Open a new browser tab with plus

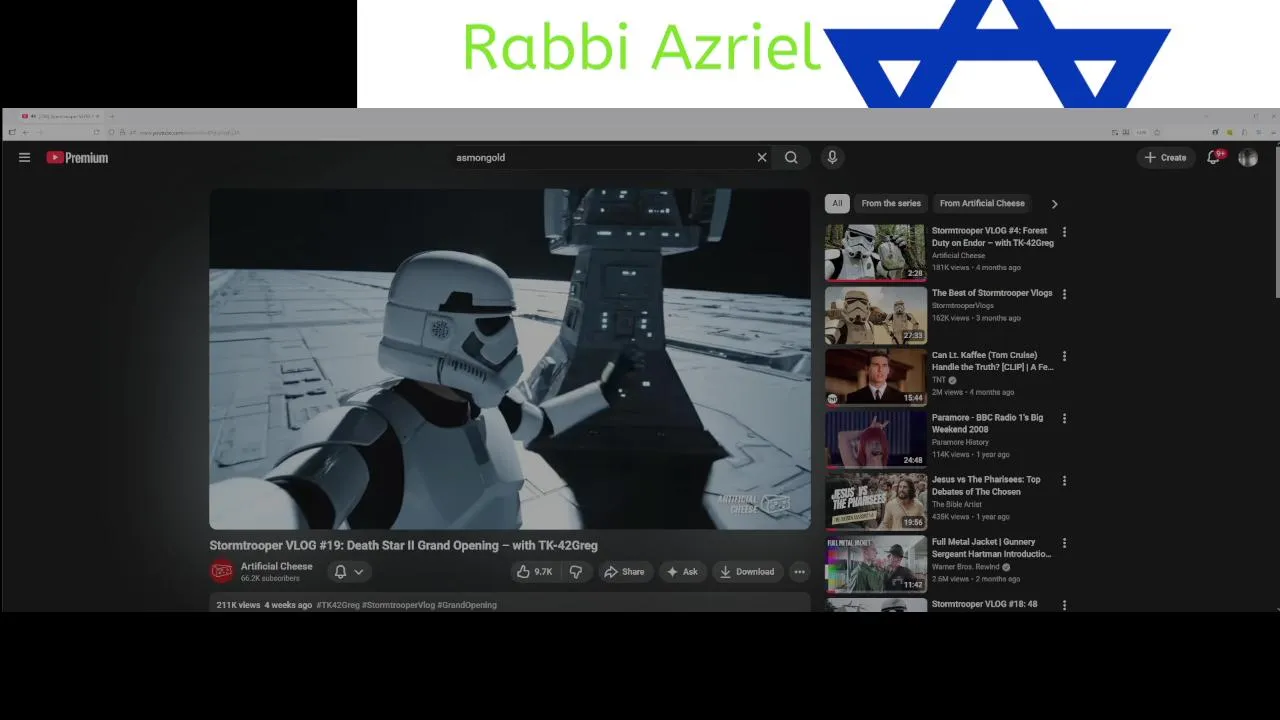click(111, 116)
